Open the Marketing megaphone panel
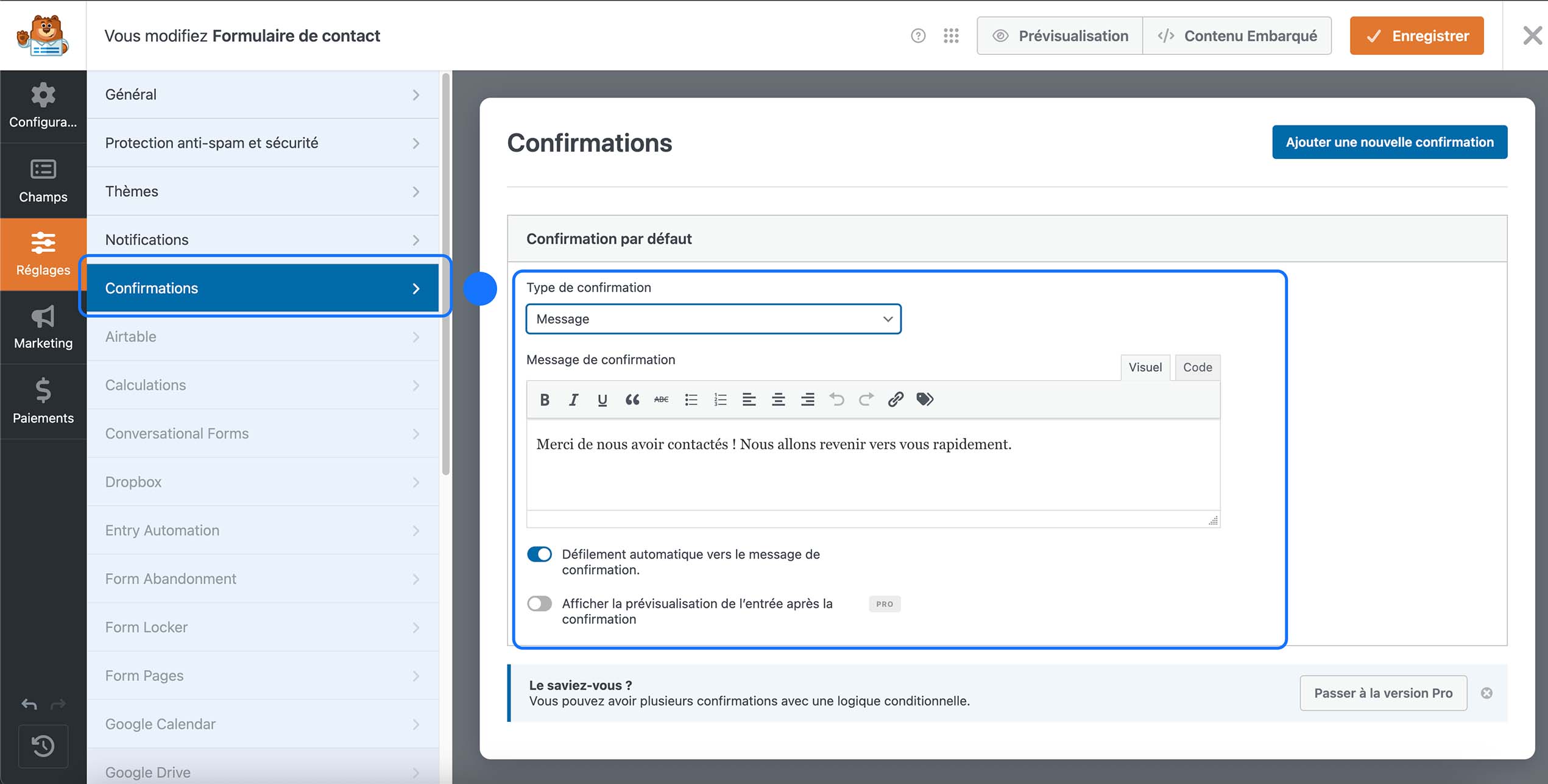The width and height of the screenshot is (1548, 784). click(43, 328)
